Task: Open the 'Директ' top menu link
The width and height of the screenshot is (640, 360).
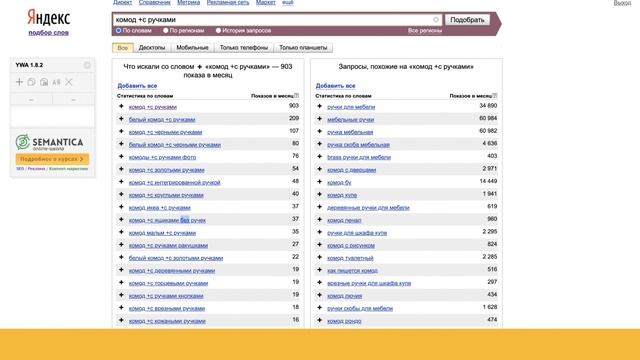Action: click(x=122, y=2)
